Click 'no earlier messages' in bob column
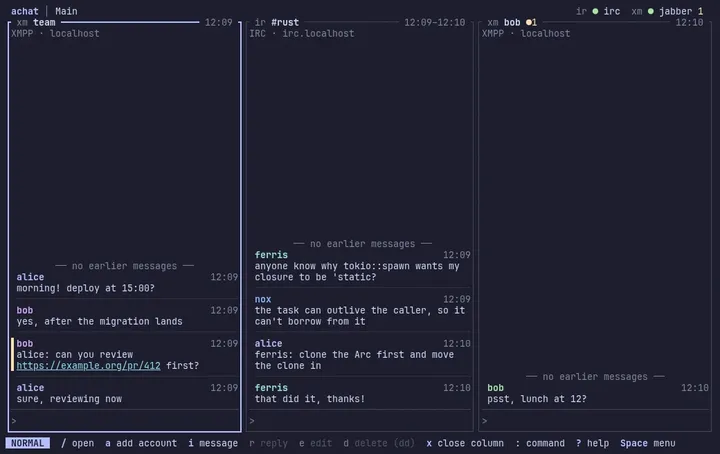Image resolution: width=720 pixels, height=454 pixels. [595, 377]
